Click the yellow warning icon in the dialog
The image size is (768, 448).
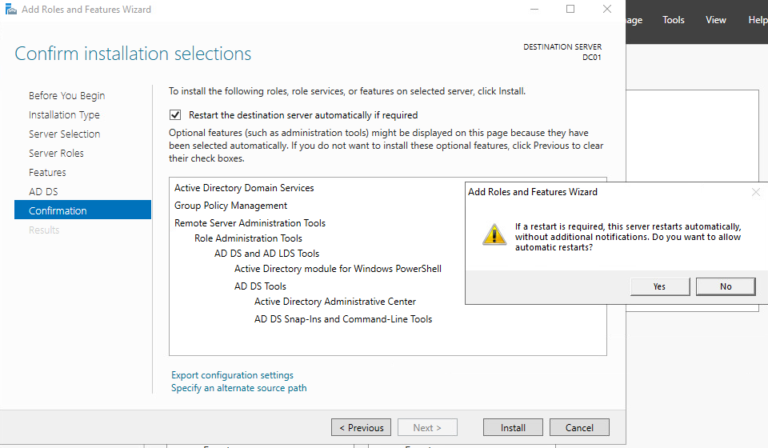[494, 235]
